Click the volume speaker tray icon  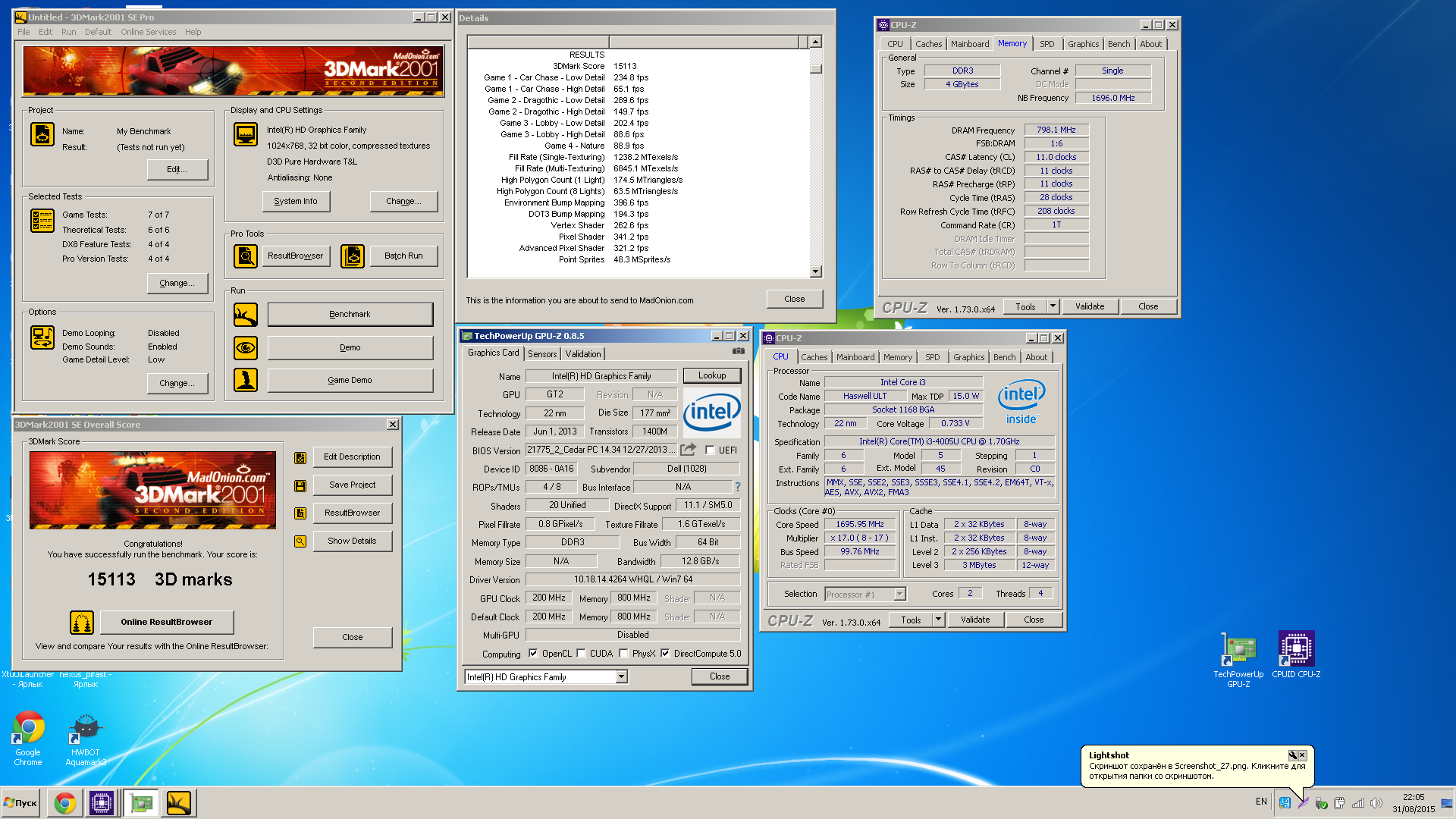1376,803
